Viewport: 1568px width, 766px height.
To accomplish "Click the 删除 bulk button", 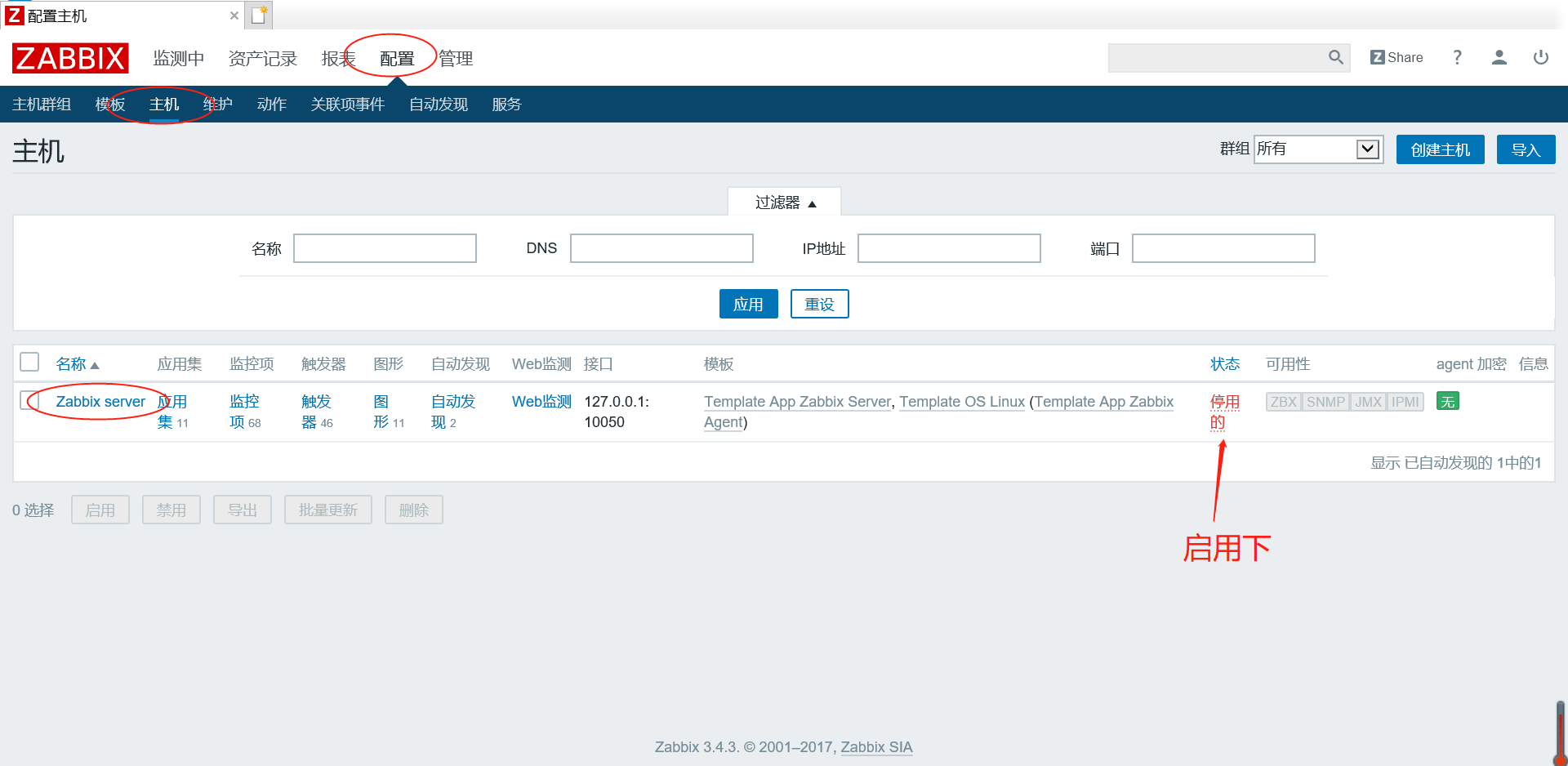I will 414,510.
